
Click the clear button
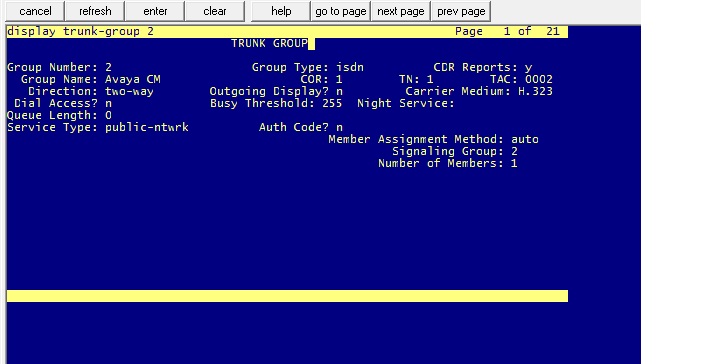pyautogui.click(x=215, y=11)
